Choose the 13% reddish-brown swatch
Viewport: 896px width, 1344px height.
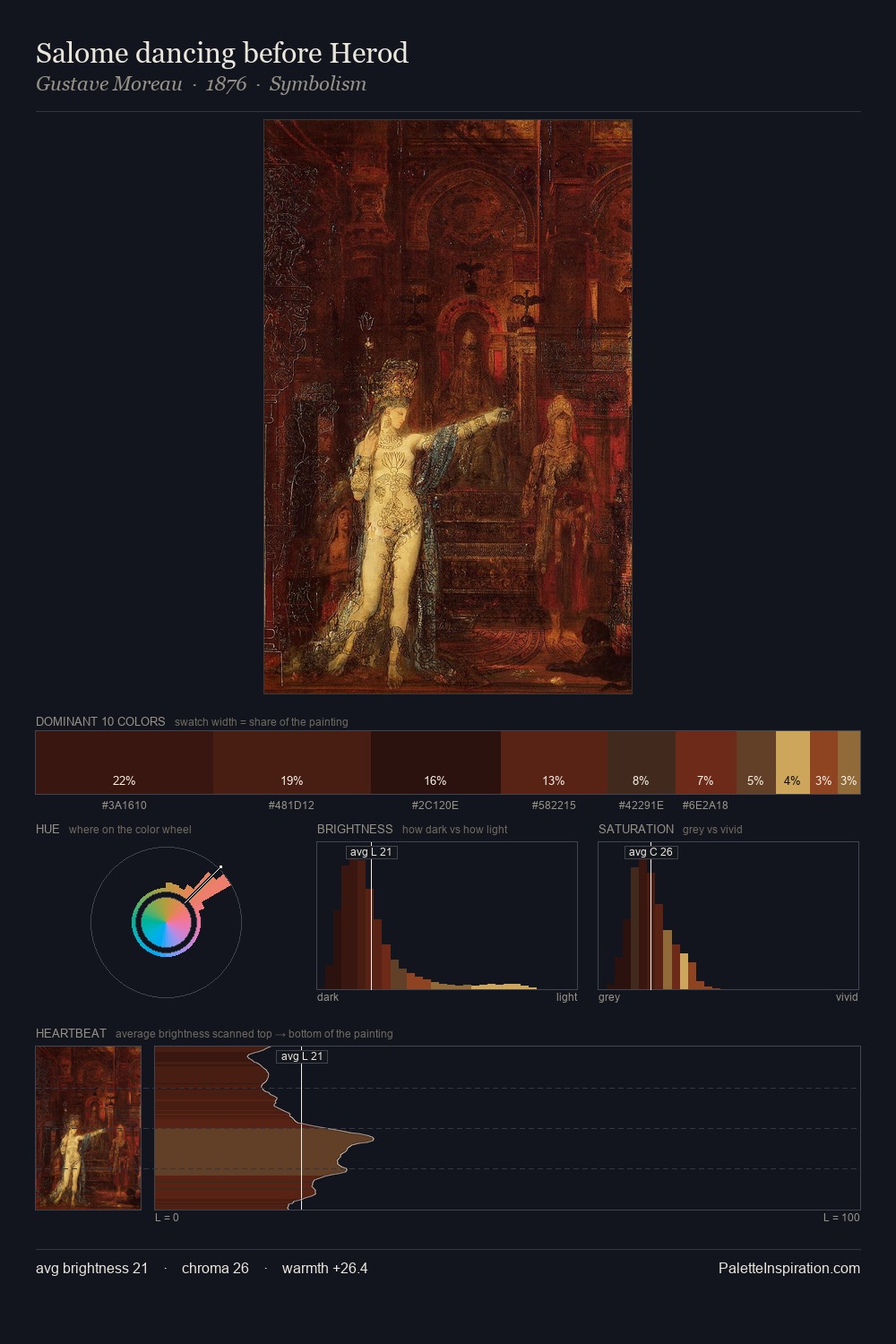pyautogui.click(x=554, y=762)
